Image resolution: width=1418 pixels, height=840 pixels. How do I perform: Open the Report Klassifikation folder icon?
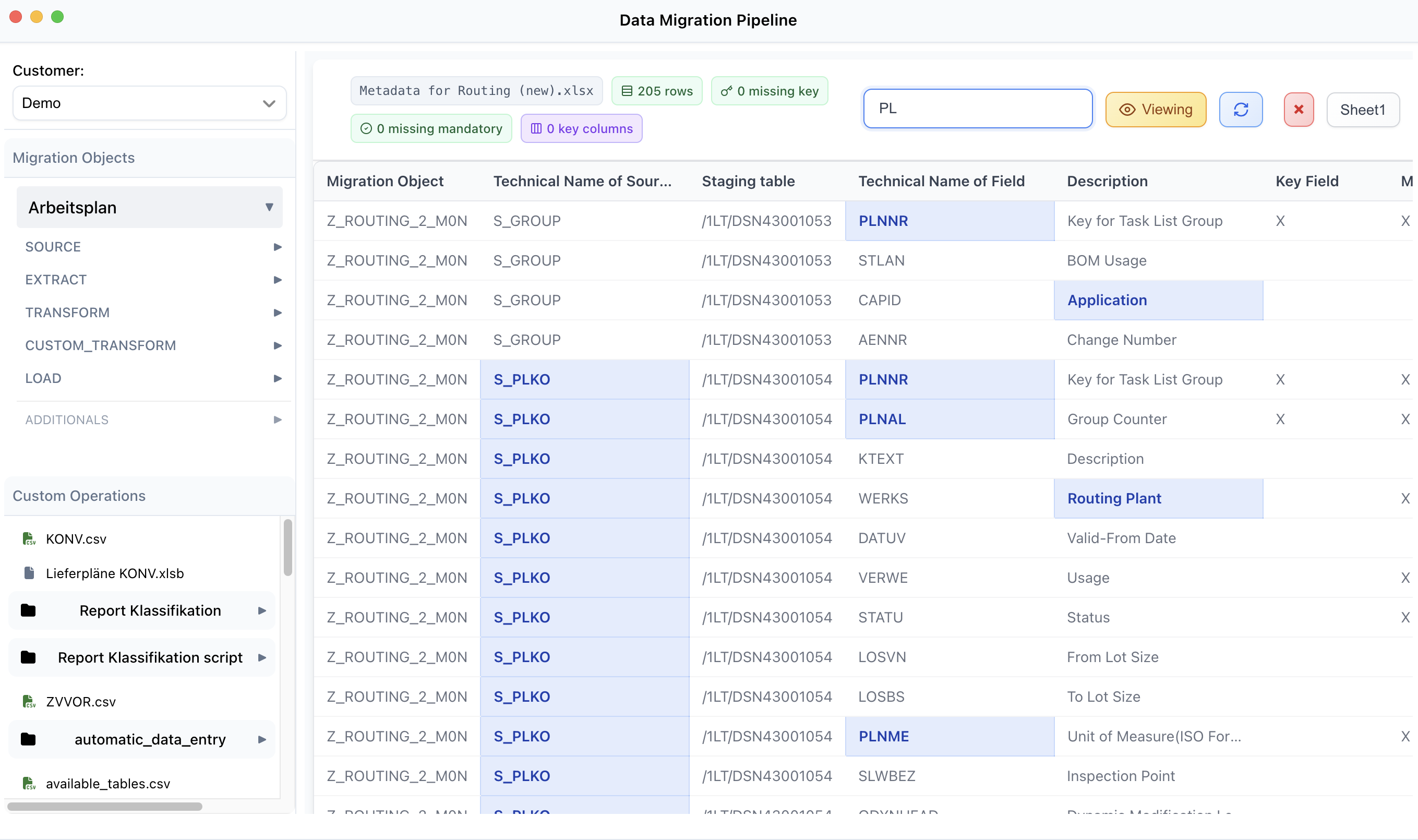[x=28, y=610]
